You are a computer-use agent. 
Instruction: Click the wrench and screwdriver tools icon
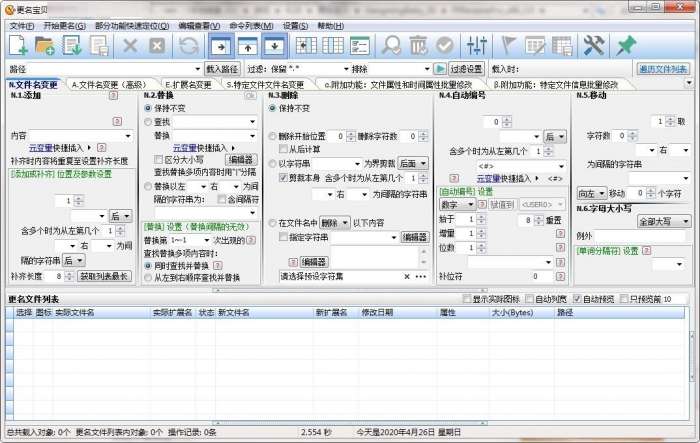(594, 45)
